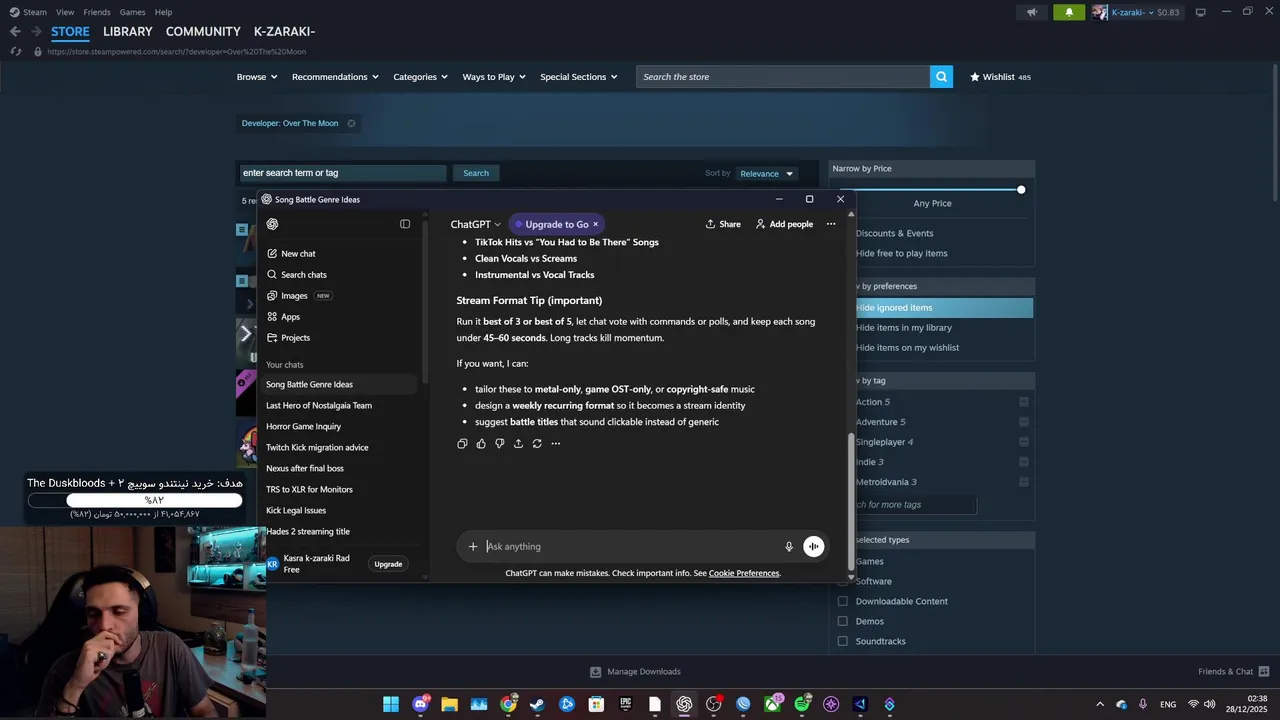Open the Recommendations dropdown
Image resolution: width=1280 pixels, height=720 pixels.
tap(335, 77)
